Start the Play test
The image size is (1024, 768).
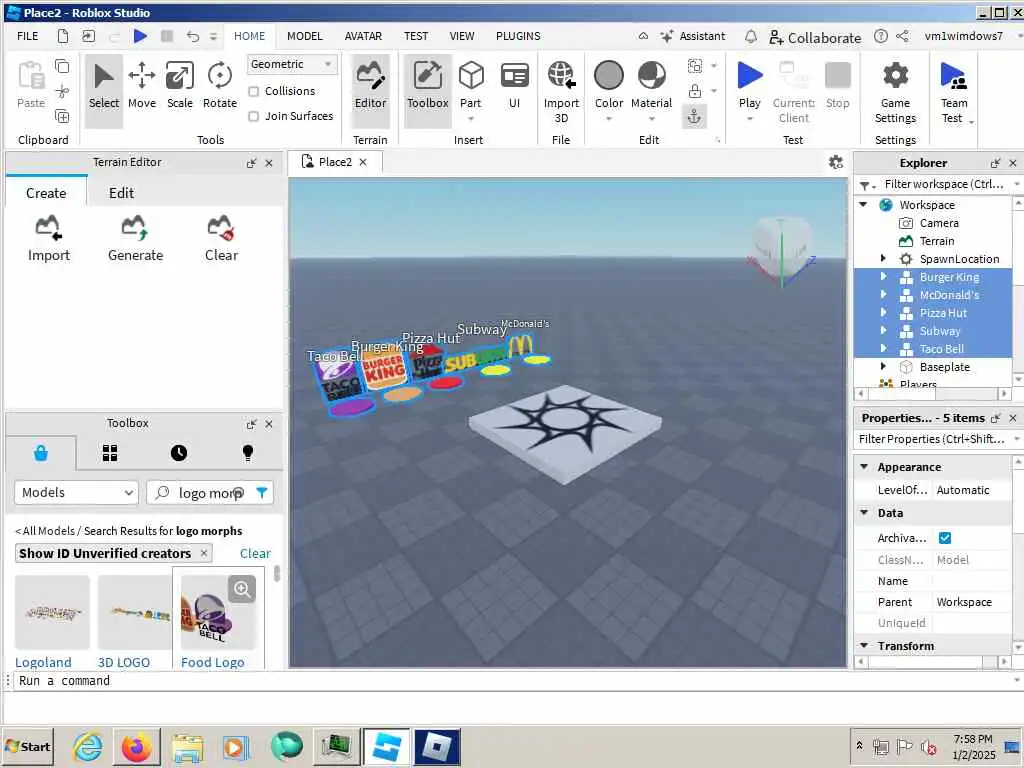pos(750,84)
